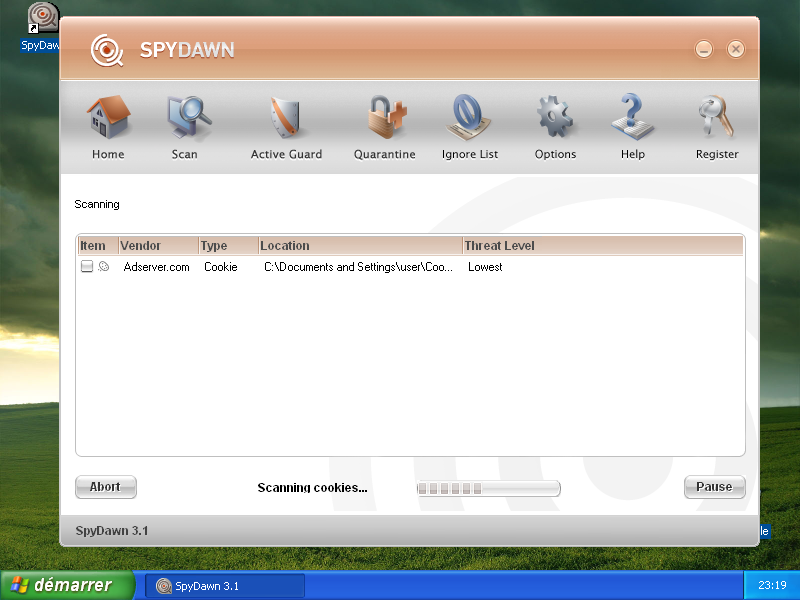800x600 pixels.
Task: Click the Options label
Action: (x=555, y=154)
